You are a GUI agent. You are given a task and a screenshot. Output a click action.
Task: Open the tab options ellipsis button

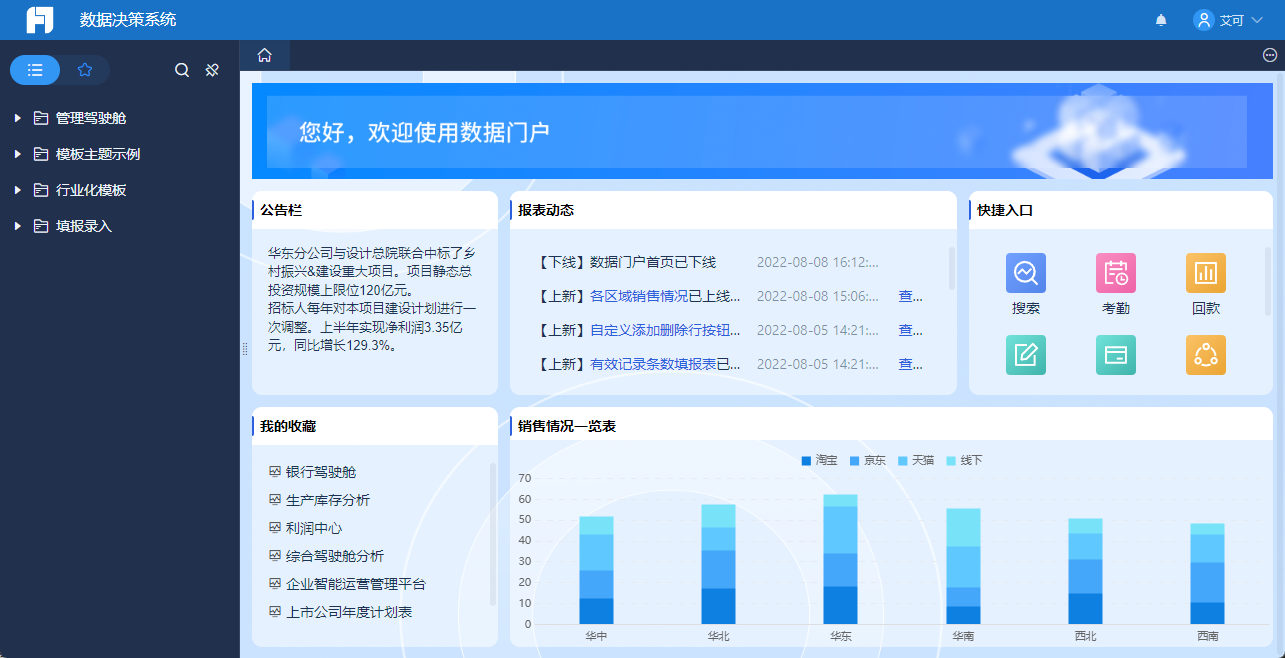tap(1270, 55)
